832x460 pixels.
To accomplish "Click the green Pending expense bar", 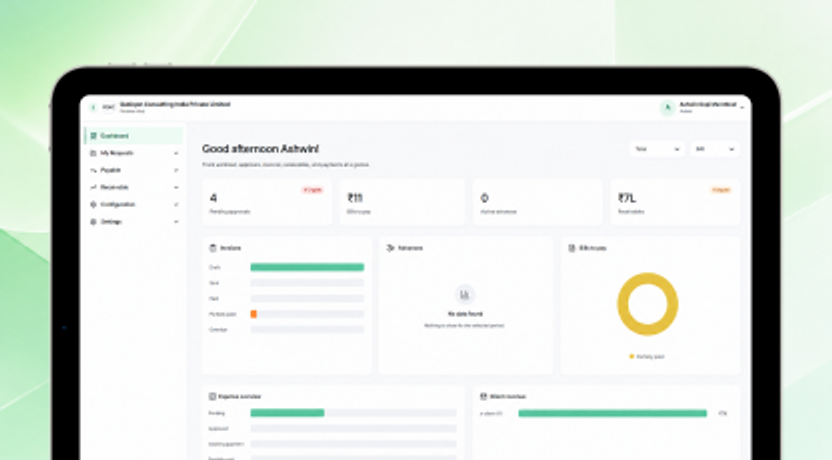I will point(287,413).
